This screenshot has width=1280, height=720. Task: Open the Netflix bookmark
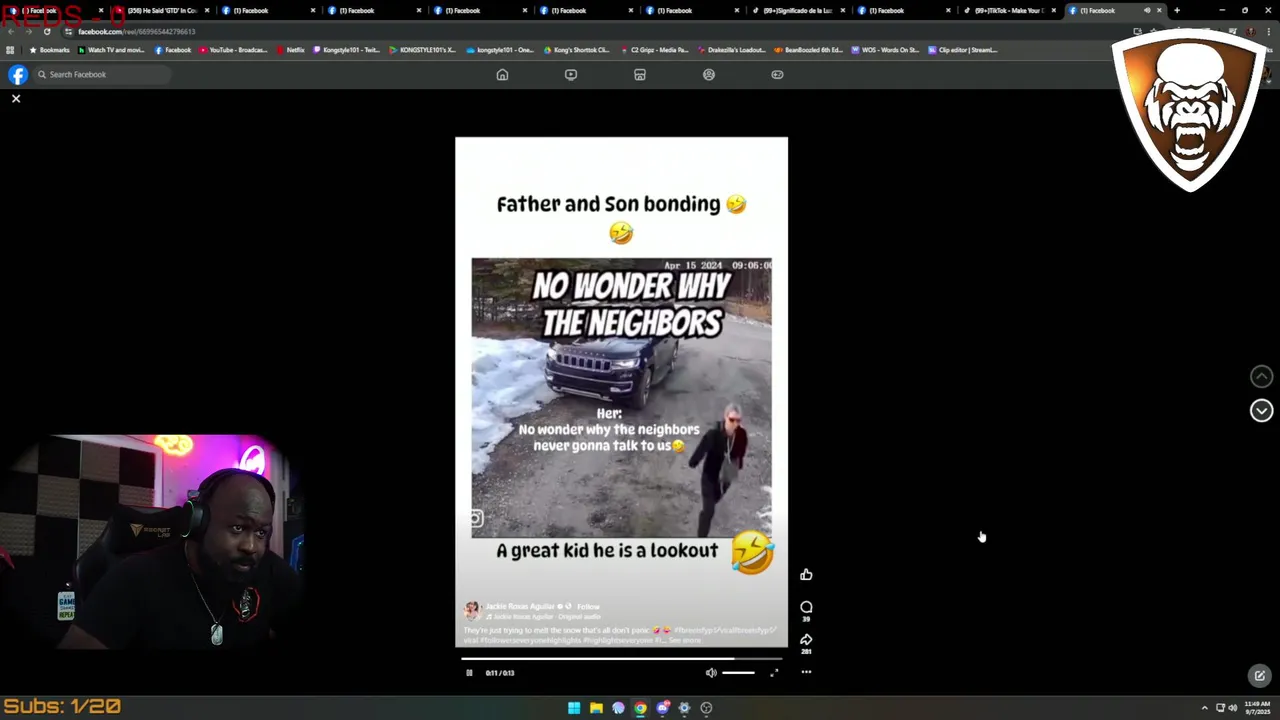(x=290, y=50)
